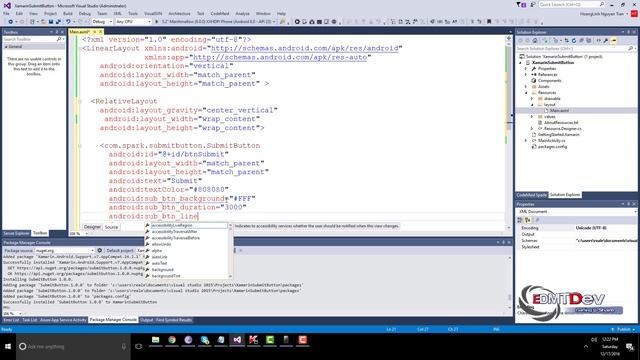Choose alpha in the autocomplete list
Viewport: 640px width, 360px height.
(x=157, y=251)
